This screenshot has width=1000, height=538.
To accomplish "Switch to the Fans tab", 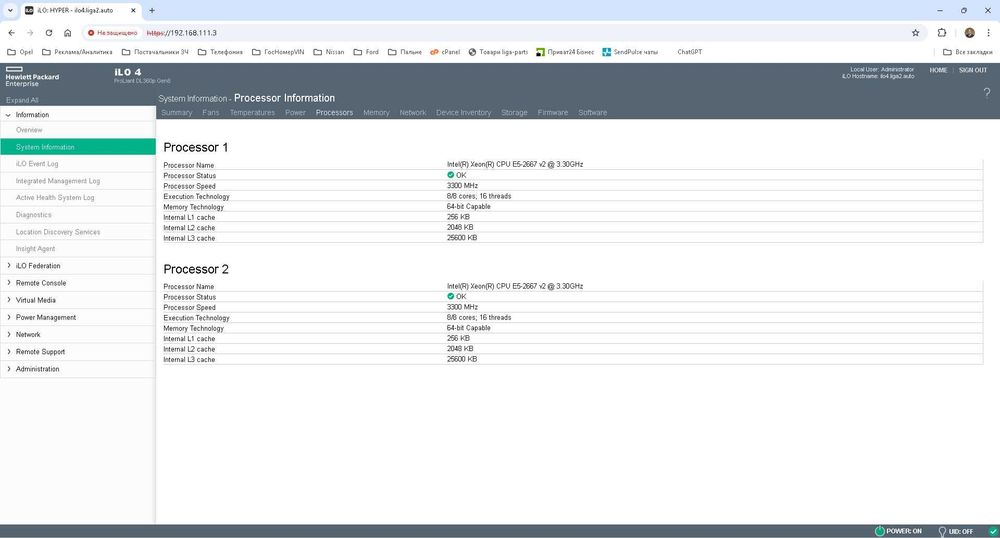I will click(210, 113).
